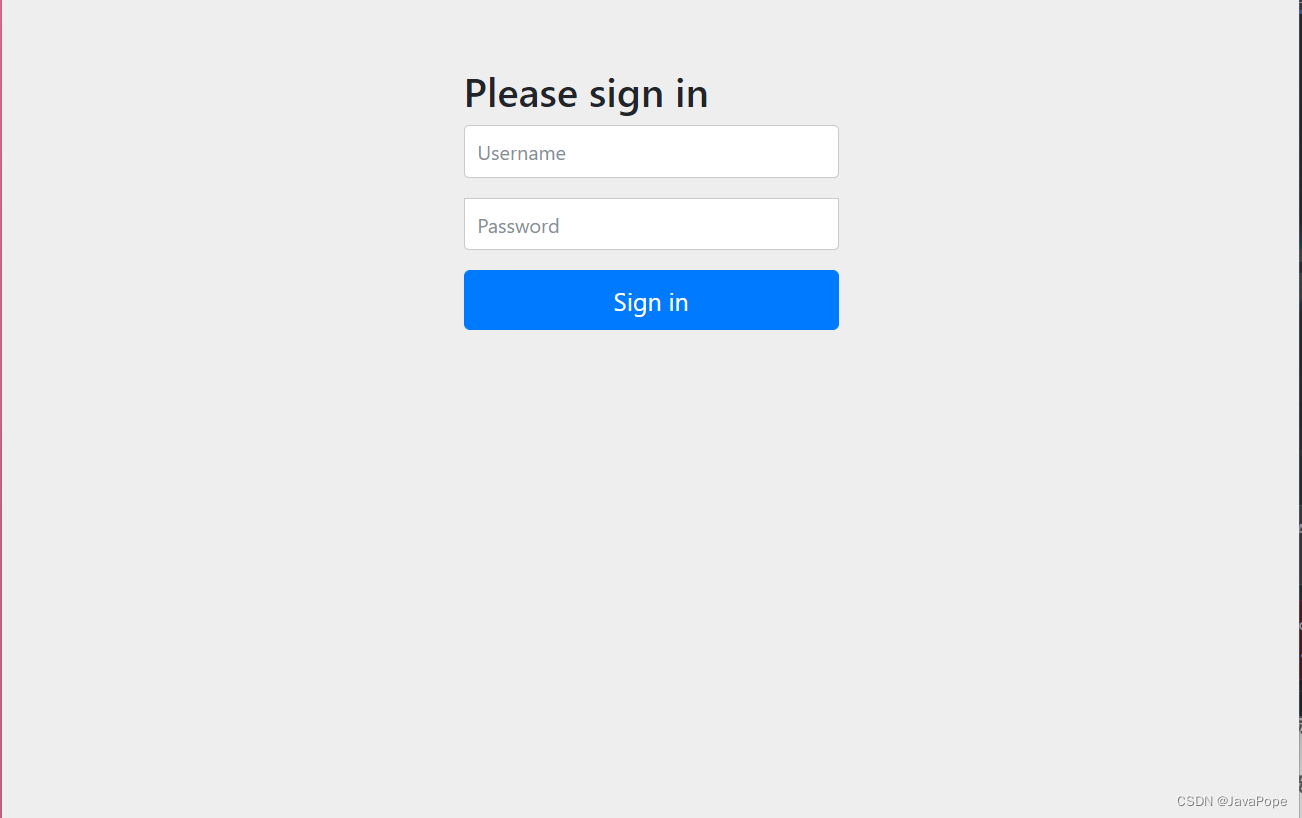Viewport: 1302px width, 818px height.
Task: Click the right end of Password box
Action: [x=815, y=224]
